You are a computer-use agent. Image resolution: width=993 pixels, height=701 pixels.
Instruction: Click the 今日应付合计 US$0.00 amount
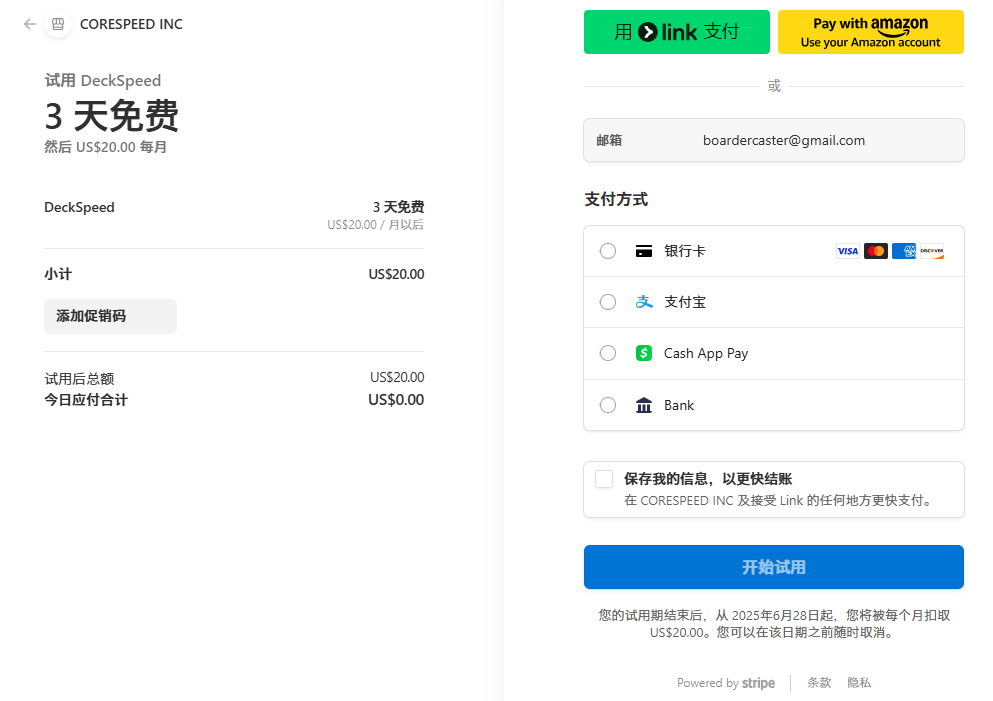click(396, 400)
